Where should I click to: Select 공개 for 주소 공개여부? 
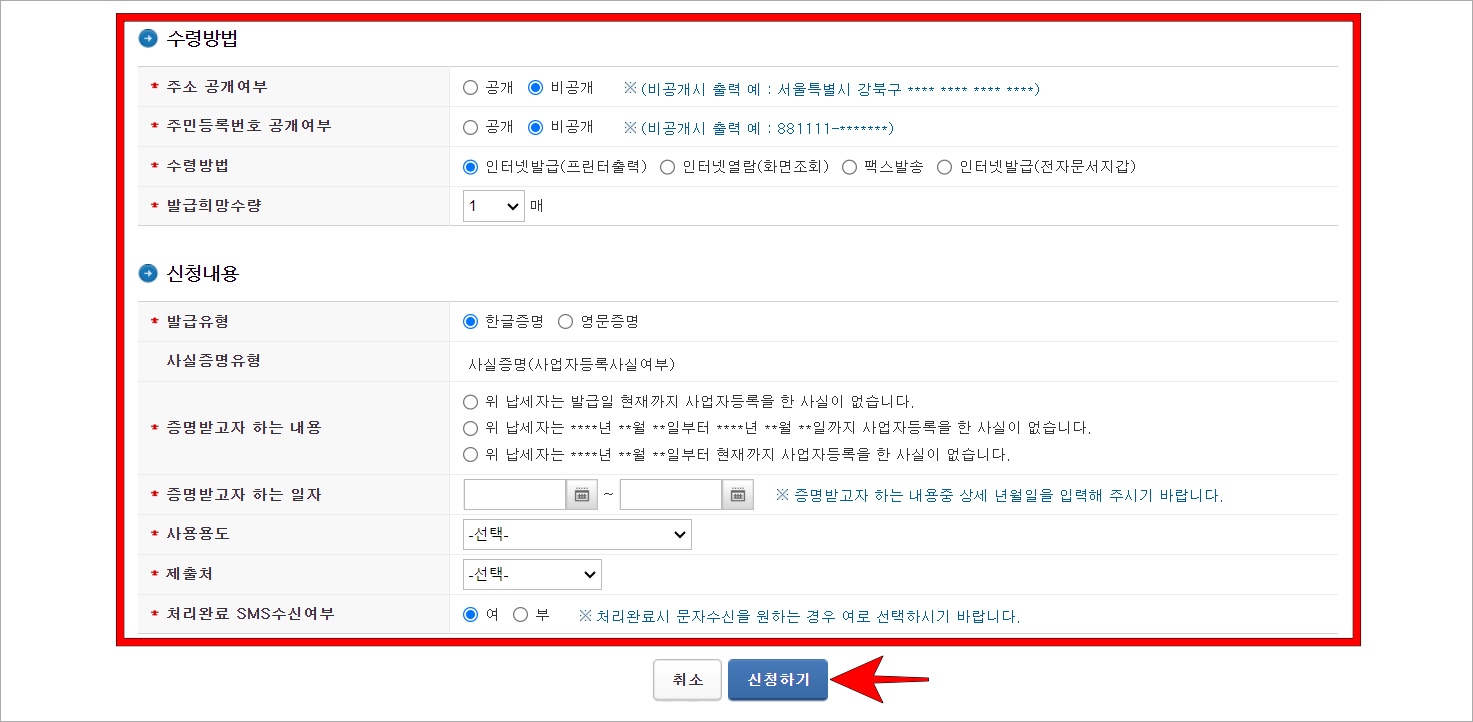pos(471,88)
